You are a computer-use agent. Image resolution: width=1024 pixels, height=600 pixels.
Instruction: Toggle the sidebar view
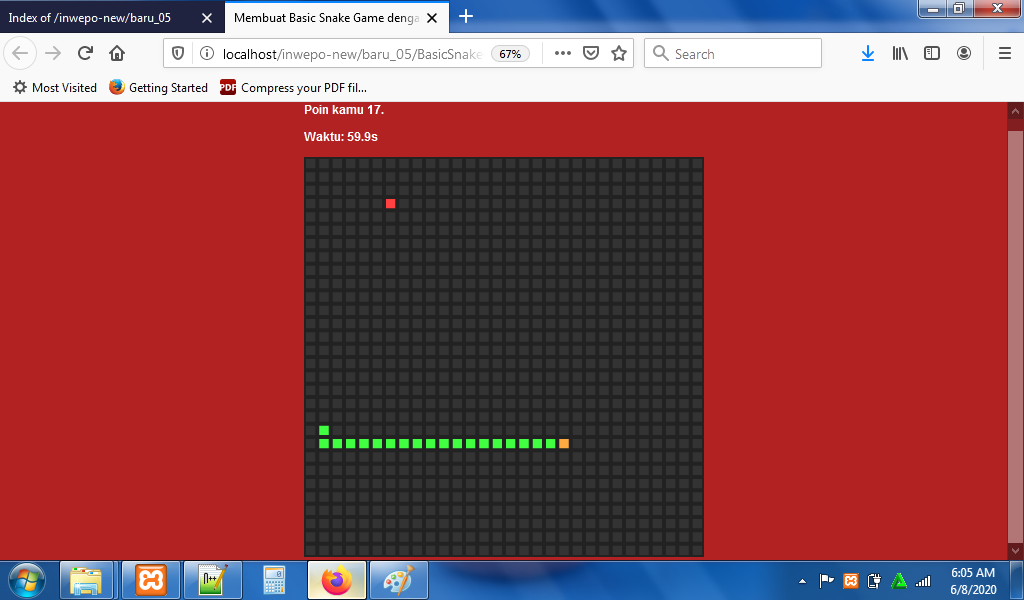[x=932, y=54]
